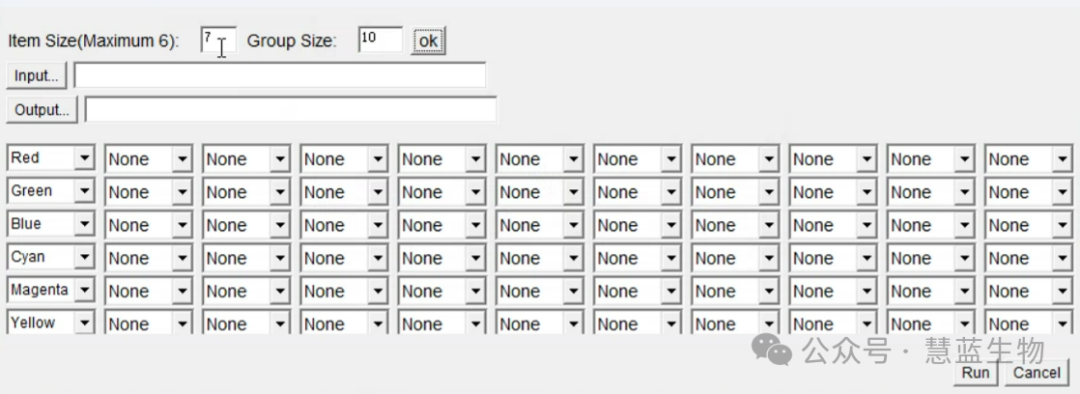The height and width of the screenshot is (394, 1080).
Task: Open the Cyan color dropdown
Action: [x=84, y=258]
